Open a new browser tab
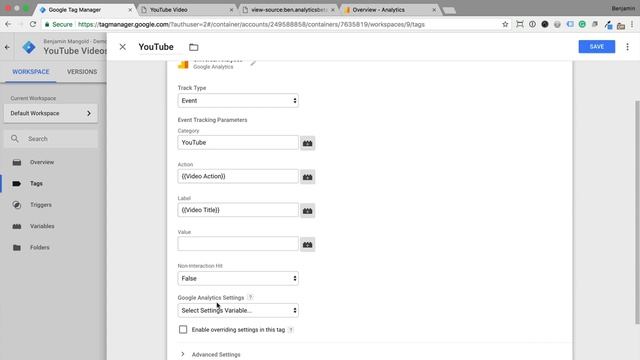Viewport: 640px width, 360px height. pos(449,10)
